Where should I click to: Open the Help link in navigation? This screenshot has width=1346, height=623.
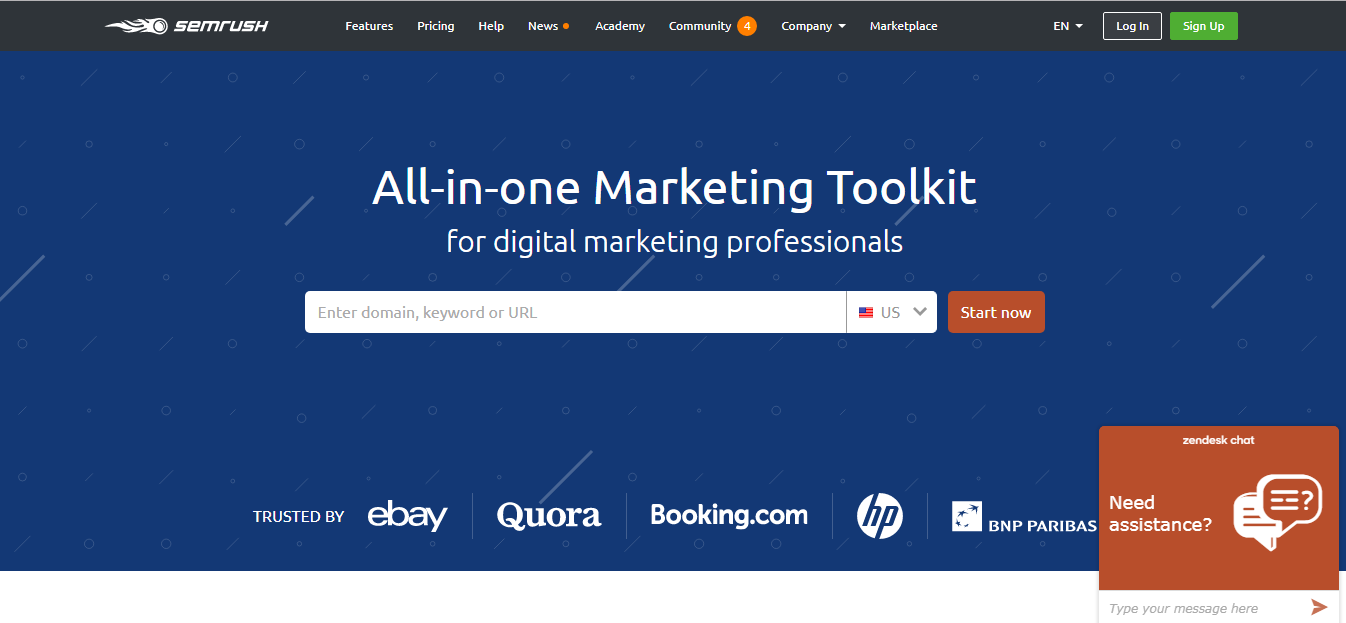tap(491, 26)
